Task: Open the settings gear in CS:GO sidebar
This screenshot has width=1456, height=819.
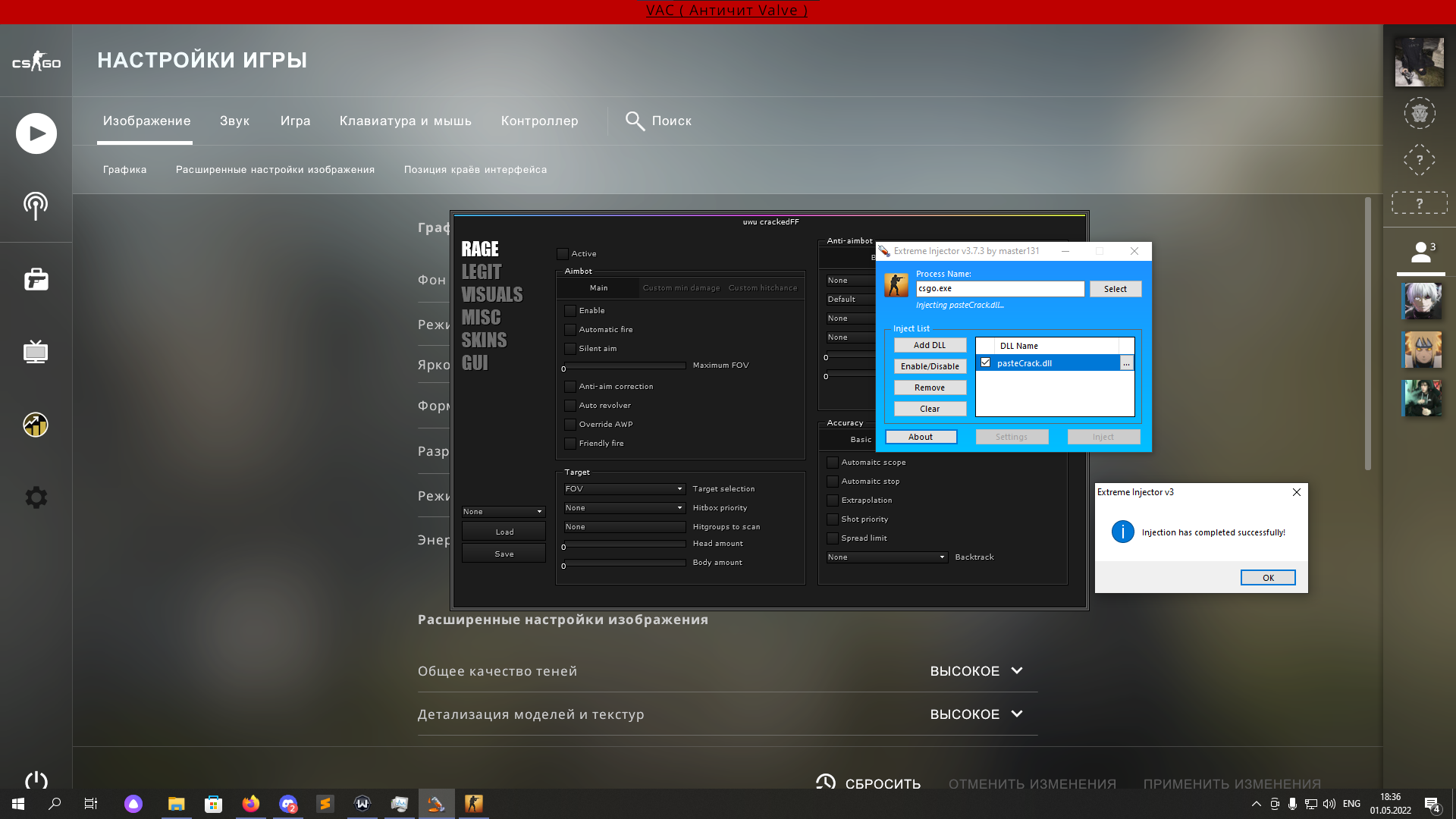Action: (36, 497)
